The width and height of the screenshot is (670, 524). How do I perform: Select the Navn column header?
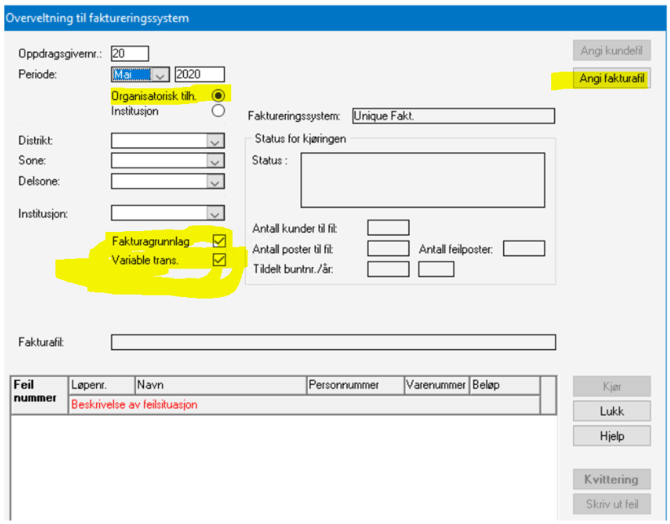(x=218, y=384)
